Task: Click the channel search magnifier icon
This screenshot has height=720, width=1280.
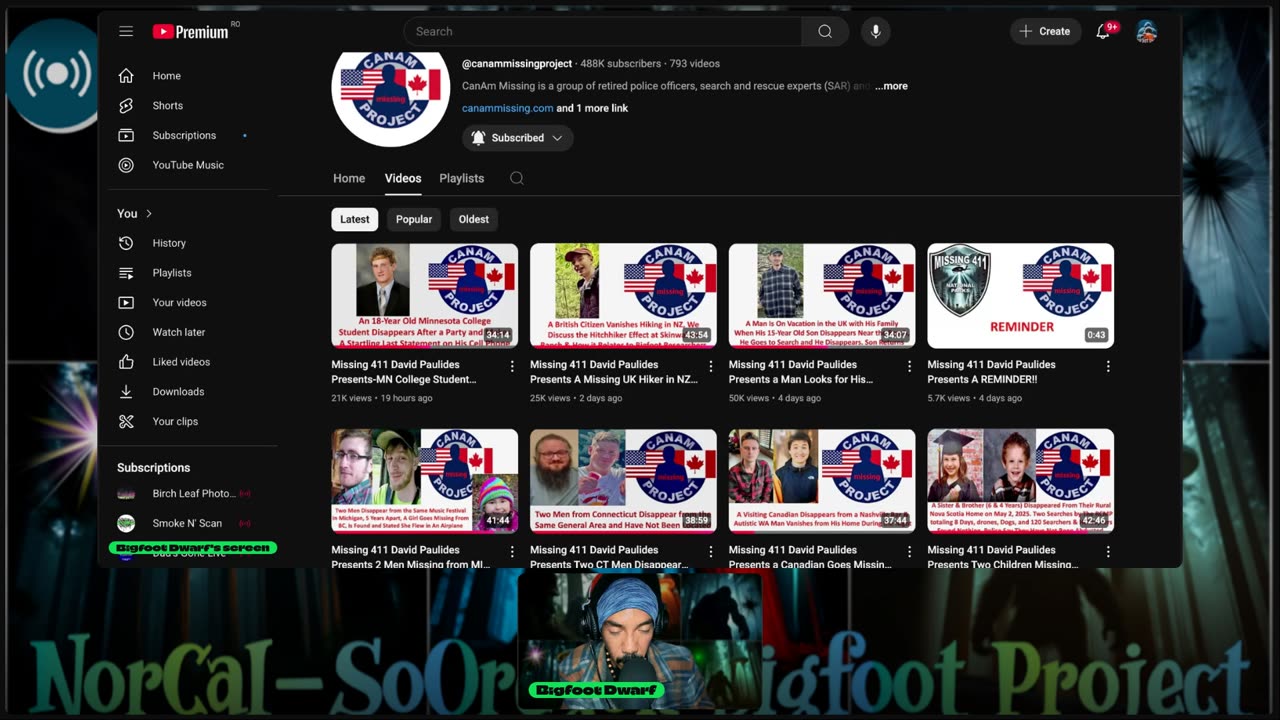Action: click(516, 178)
